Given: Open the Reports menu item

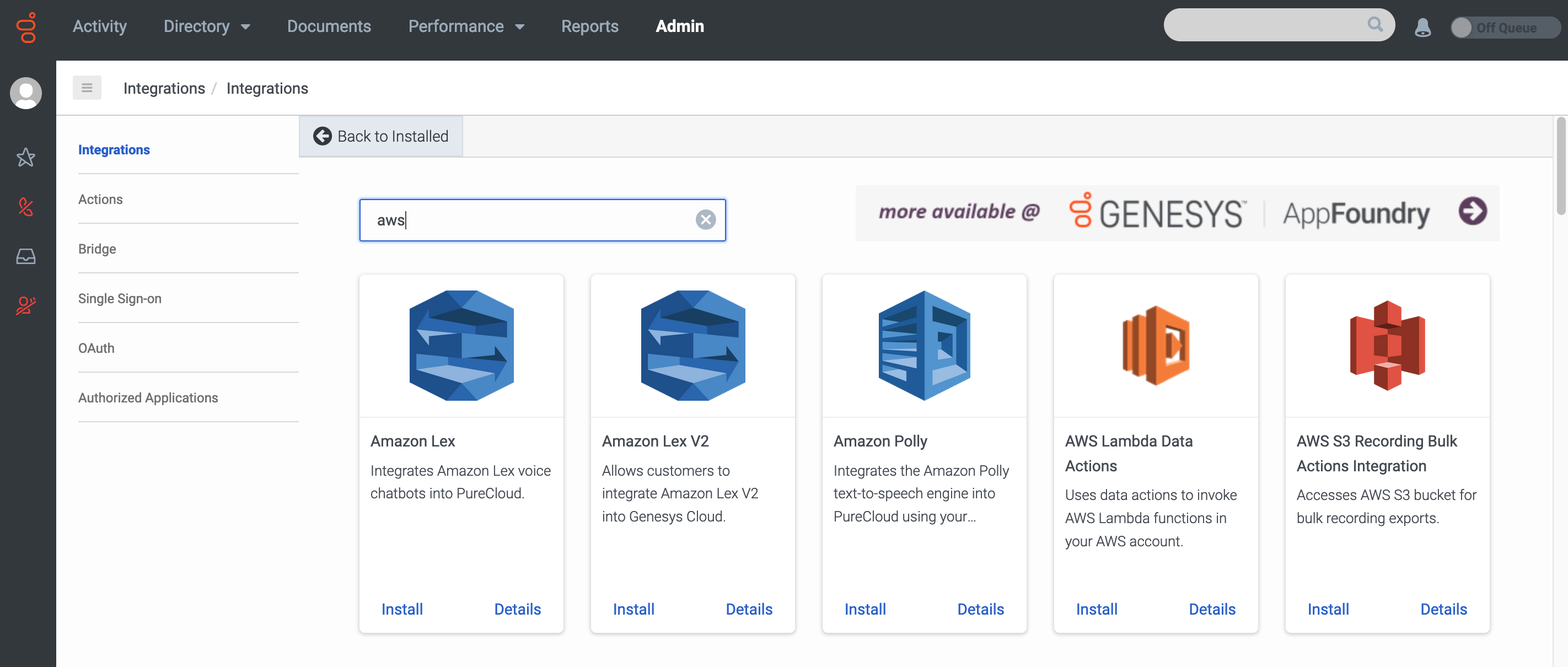Looking at the screenshot, I should 589,26.
